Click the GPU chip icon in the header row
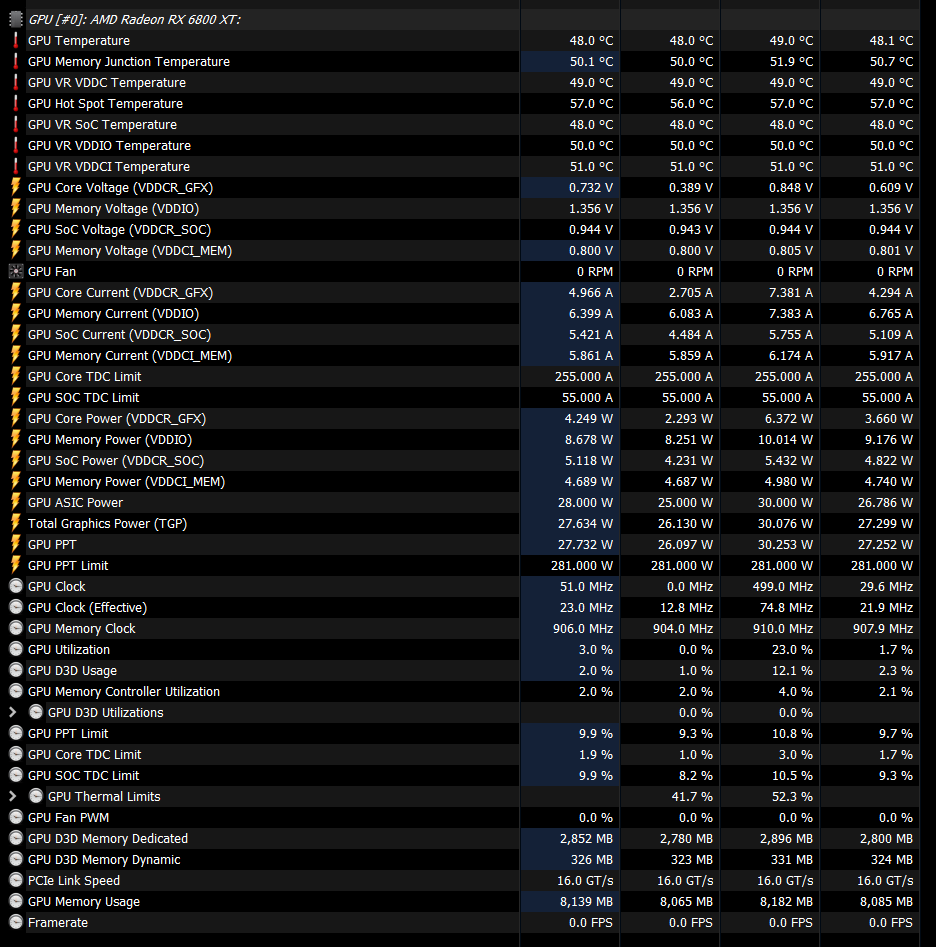936x947 pixels. [x=16, y=19]
